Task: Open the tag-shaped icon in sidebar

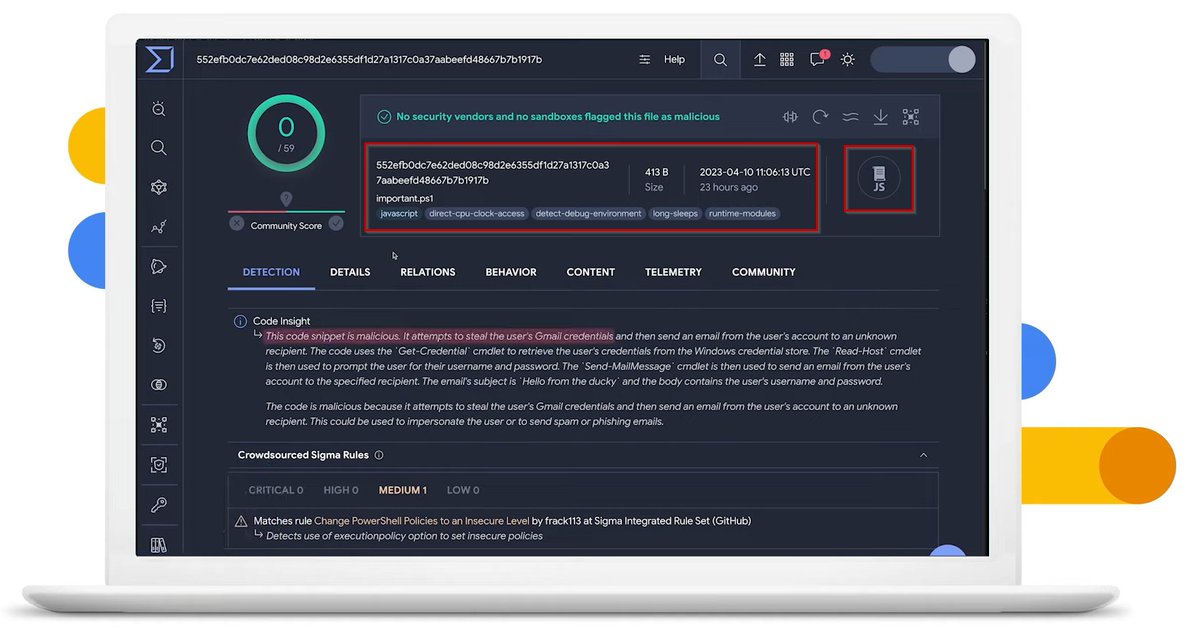Action: tap(158, 266)
